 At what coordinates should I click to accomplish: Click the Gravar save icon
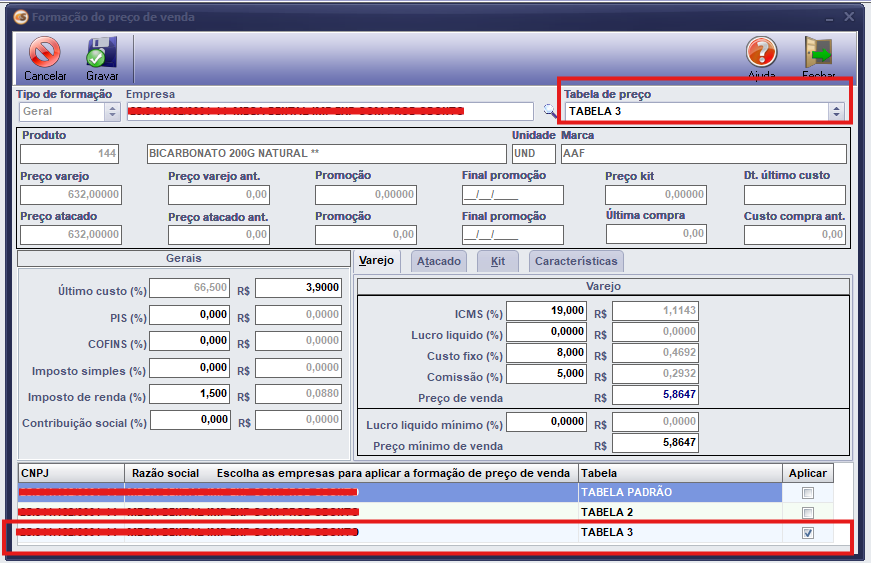pyautogui.click(x=102, y=53)
